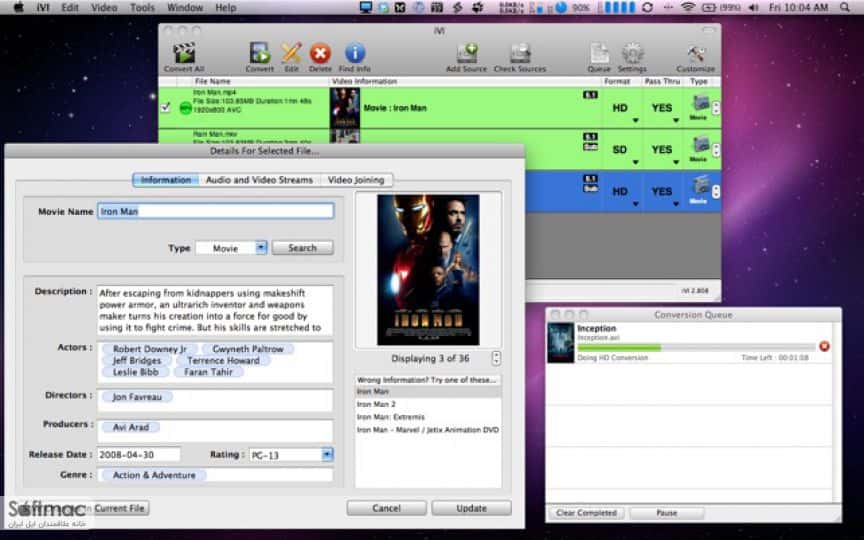
Task: Click the Convert All toolbar icon
Action: [184, 53]
